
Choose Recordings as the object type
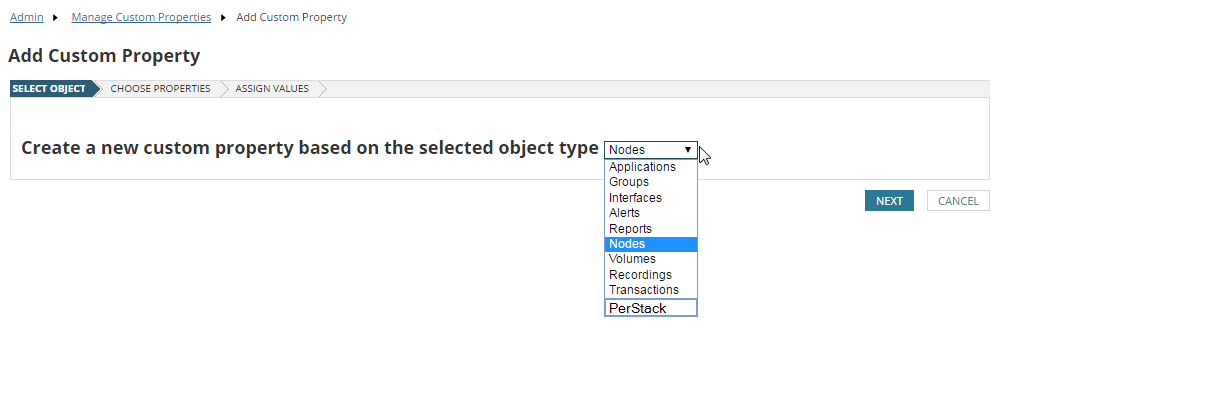pos(640,275)
